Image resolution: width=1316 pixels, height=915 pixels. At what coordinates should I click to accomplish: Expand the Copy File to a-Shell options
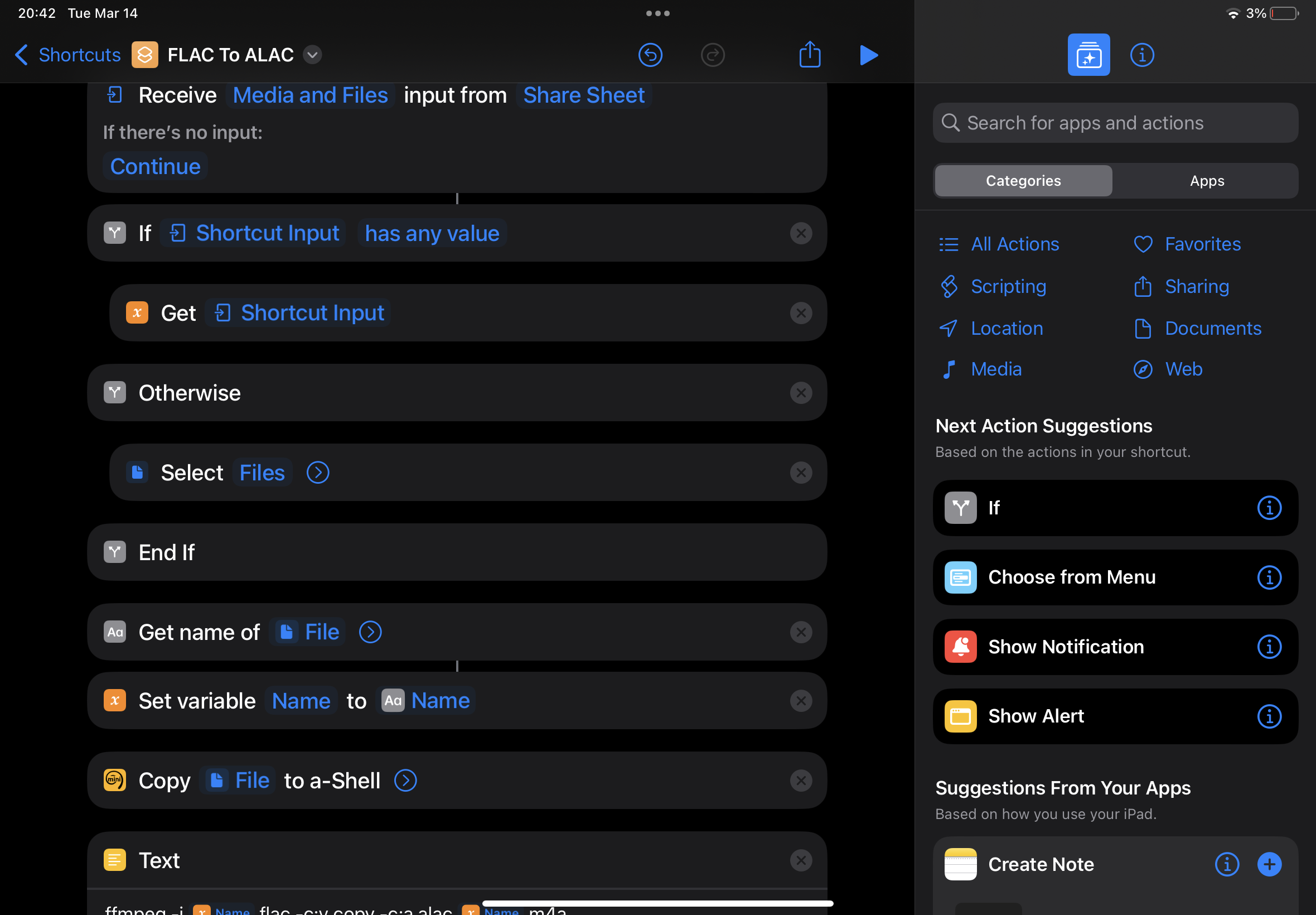(405, 779)
